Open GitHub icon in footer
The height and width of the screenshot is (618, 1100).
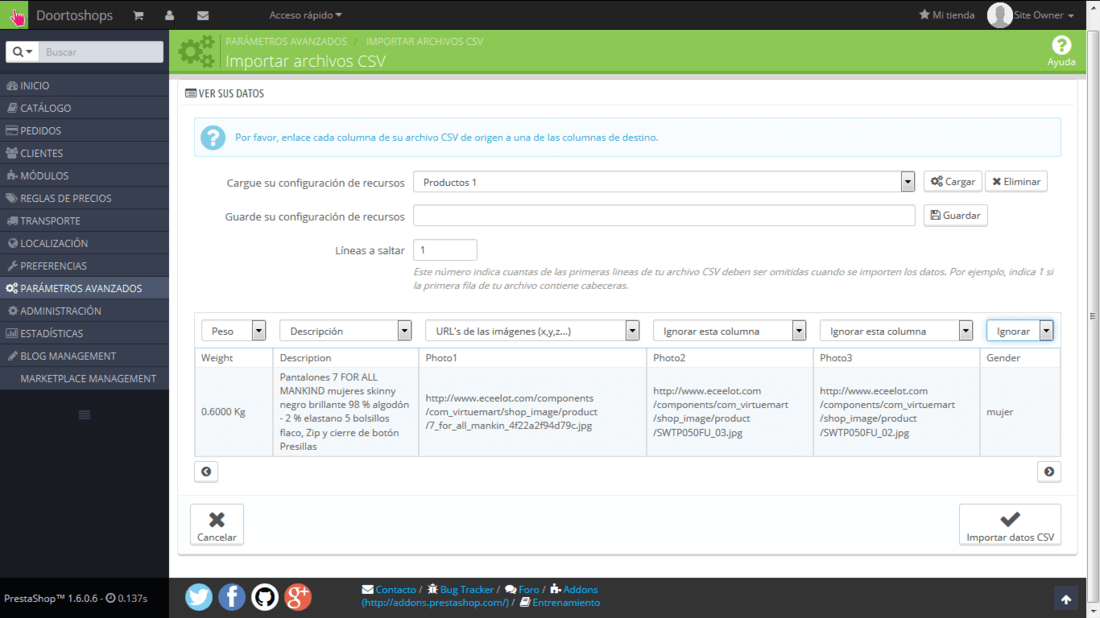(x=264, y=597)
